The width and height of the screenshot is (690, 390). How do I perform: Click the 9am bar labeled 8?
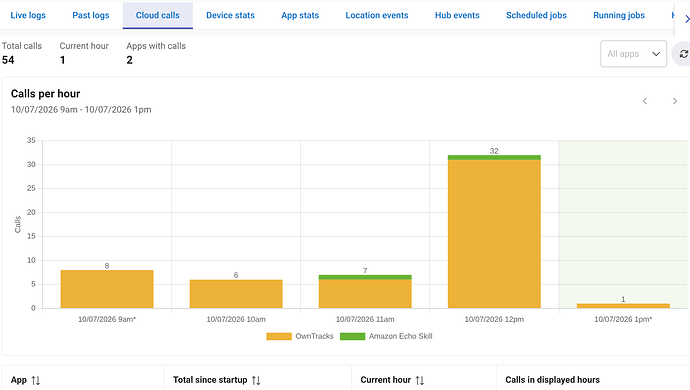pyautogui.click(x=107, y=289)
